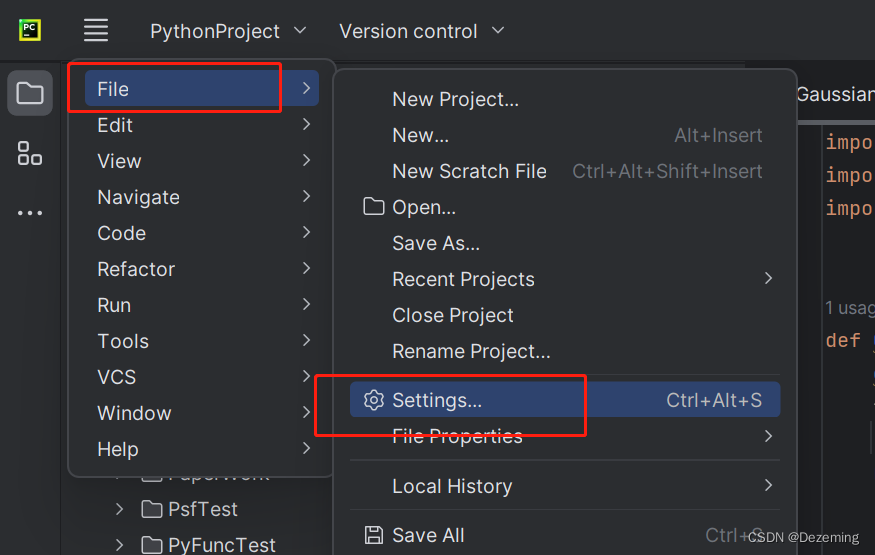This screenshot has width=875, height=555.
Task: Select Close Project menu entry
Action: tap(452, 315)
